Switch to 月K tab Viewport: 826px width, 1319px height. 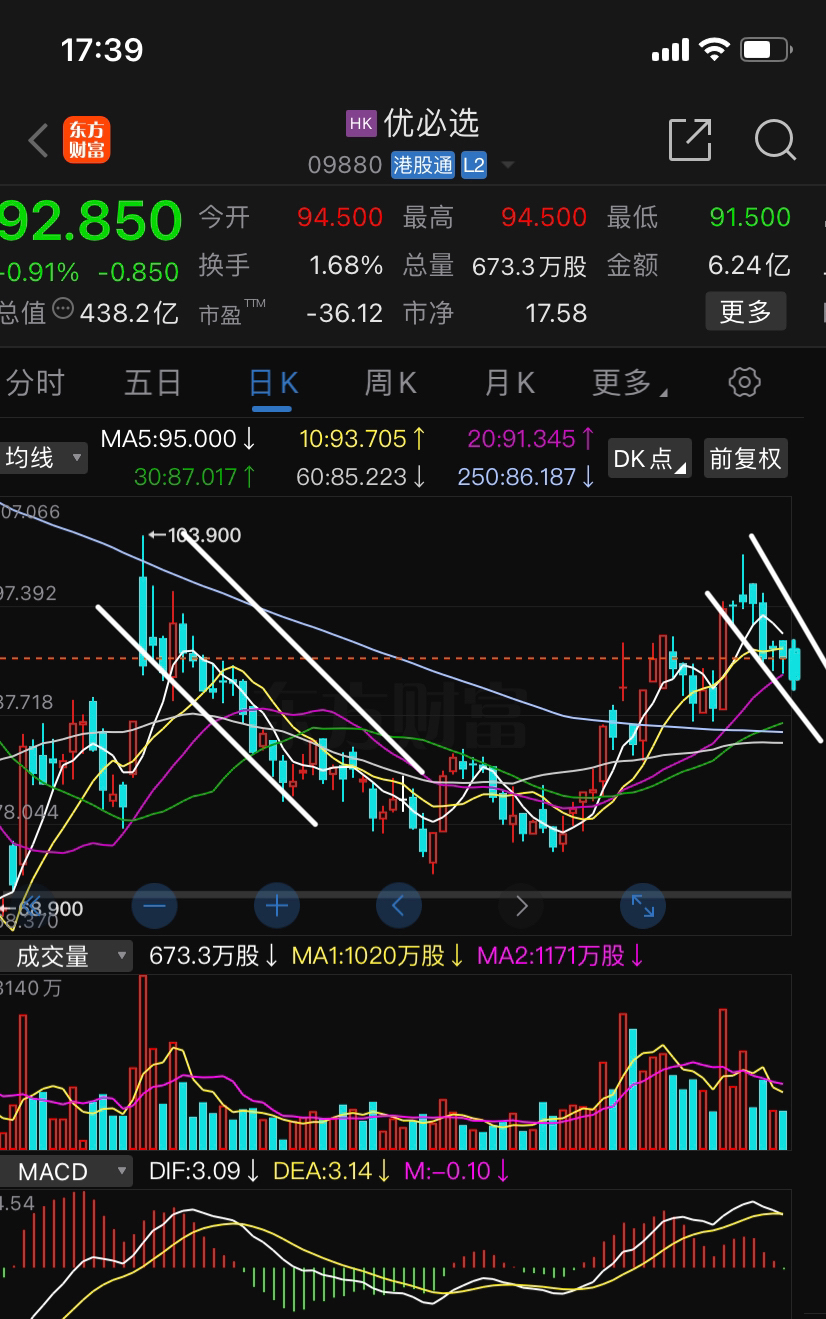tap(510, 383)
